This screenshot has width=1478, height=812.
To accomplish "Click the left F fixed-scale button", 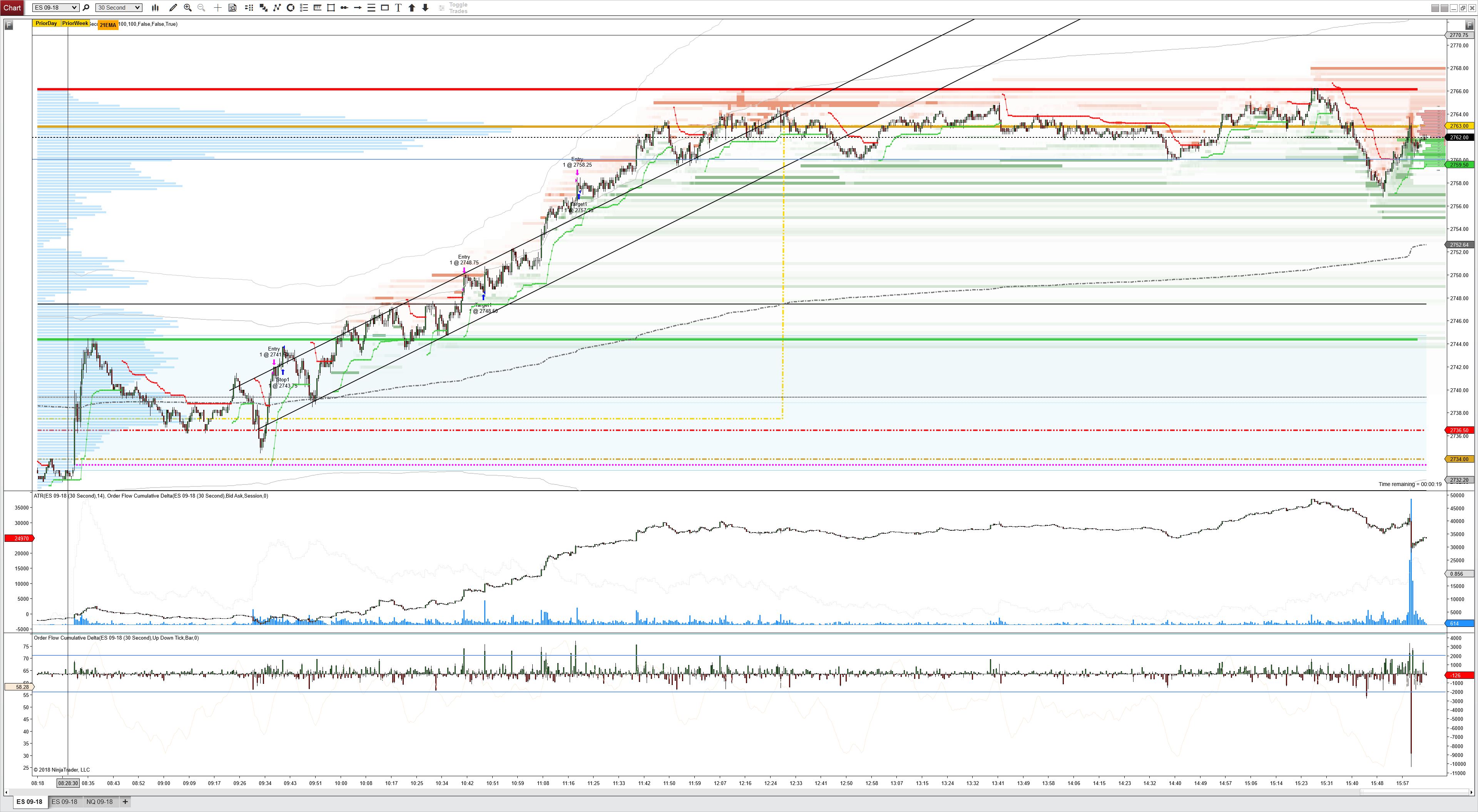I will (x=8, y=25).
